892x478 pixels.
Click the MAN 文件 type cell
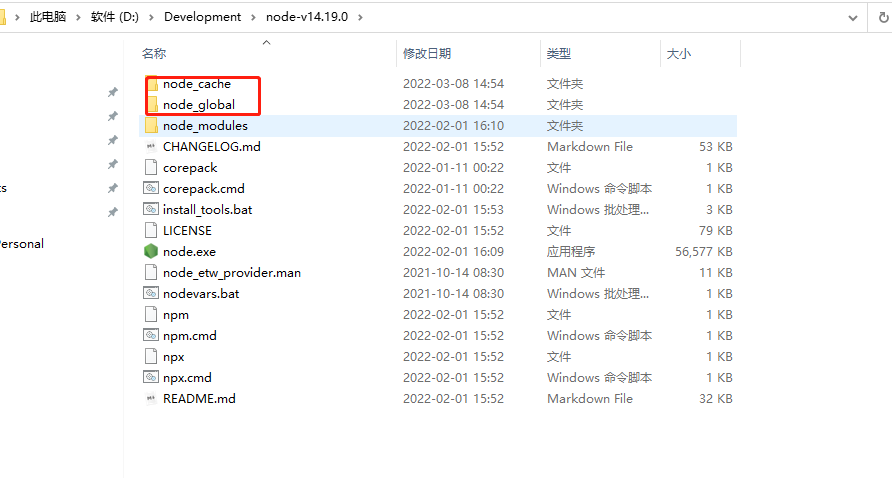click(576, 273)
